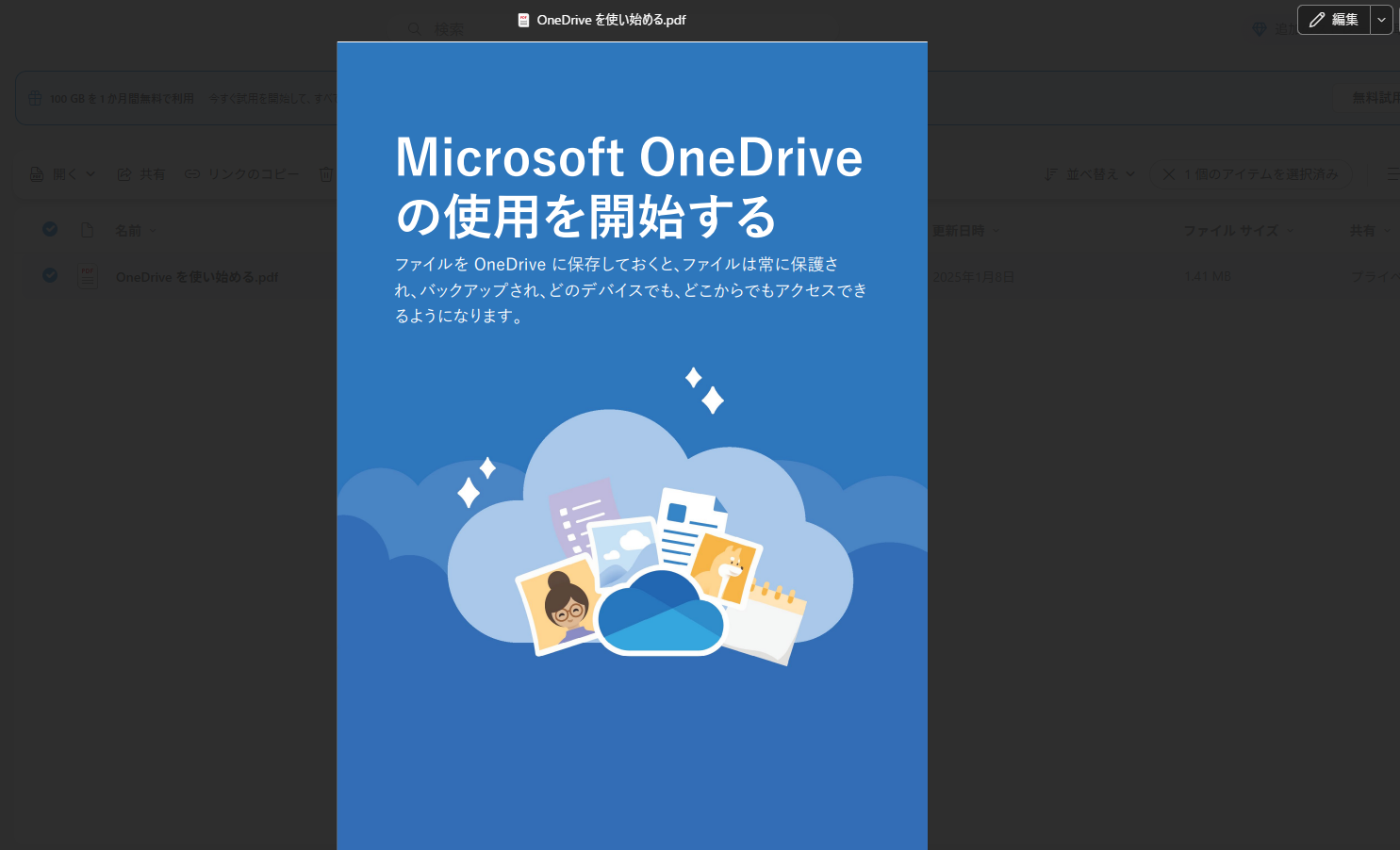
Task: Expand the 開く open menu in the toolbar
Action: pos(63,174)
